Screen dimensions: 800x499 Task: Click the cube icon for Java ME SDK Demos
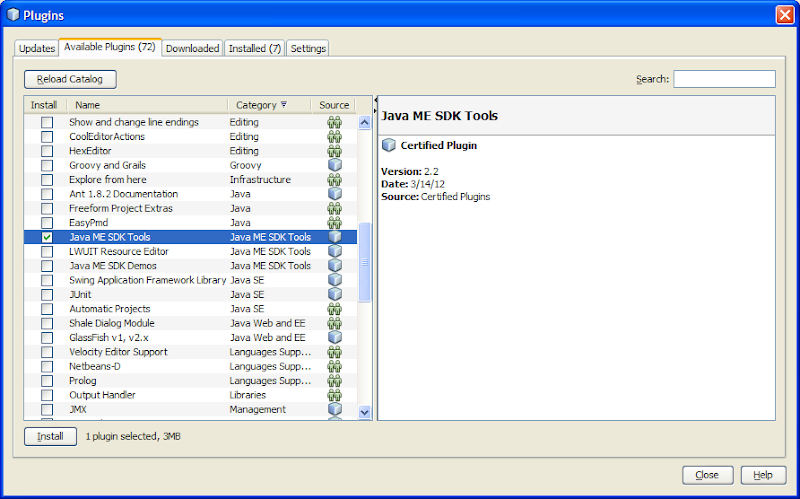pyautogui.click(x=335, y=265)
